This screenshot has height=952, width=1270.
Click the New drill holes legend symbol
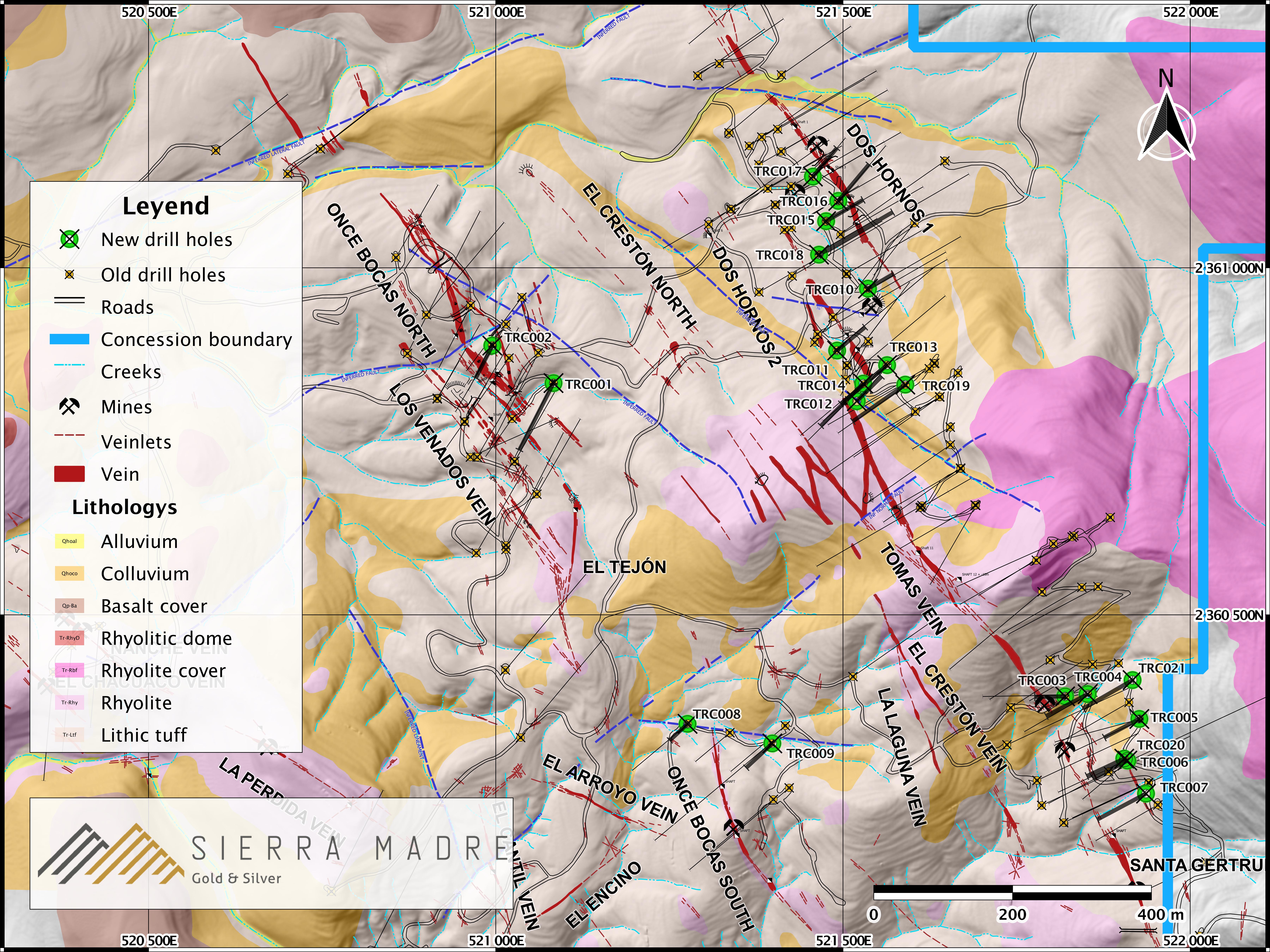(x=69, y=239)
